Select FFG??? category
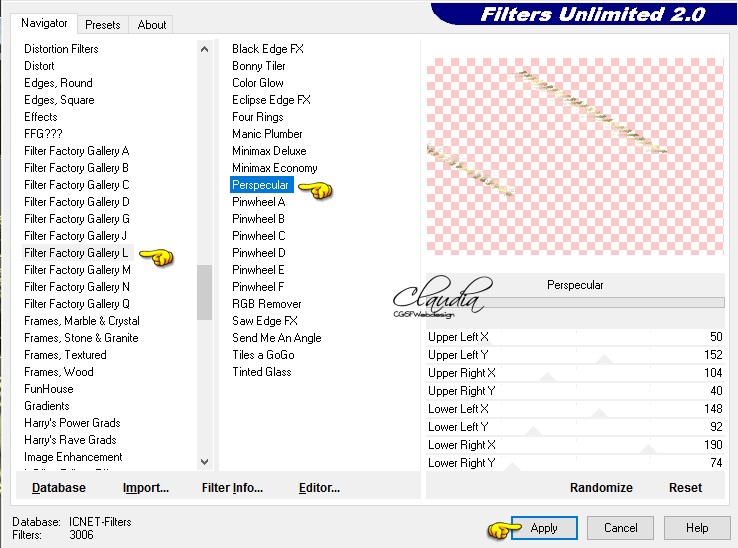This screenshot has width=738, height=548. 43,134
